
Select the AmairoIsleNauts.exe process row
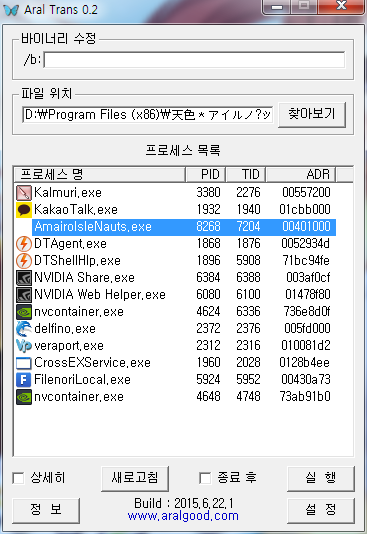[184, 226]
